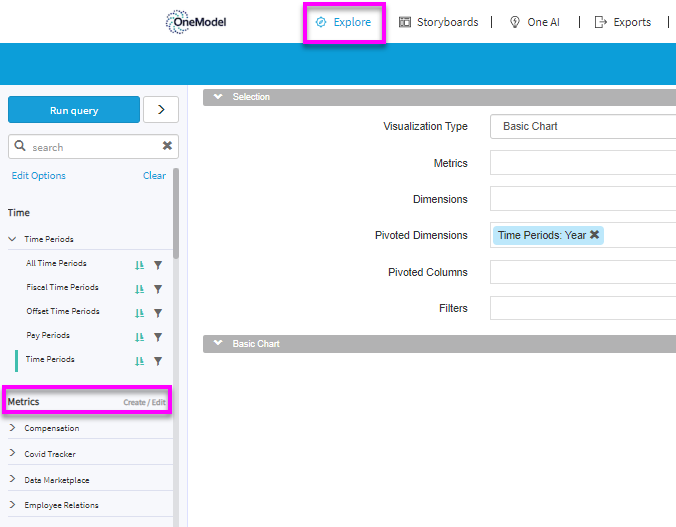Clear the search box with the X icon

pos(167,146)
